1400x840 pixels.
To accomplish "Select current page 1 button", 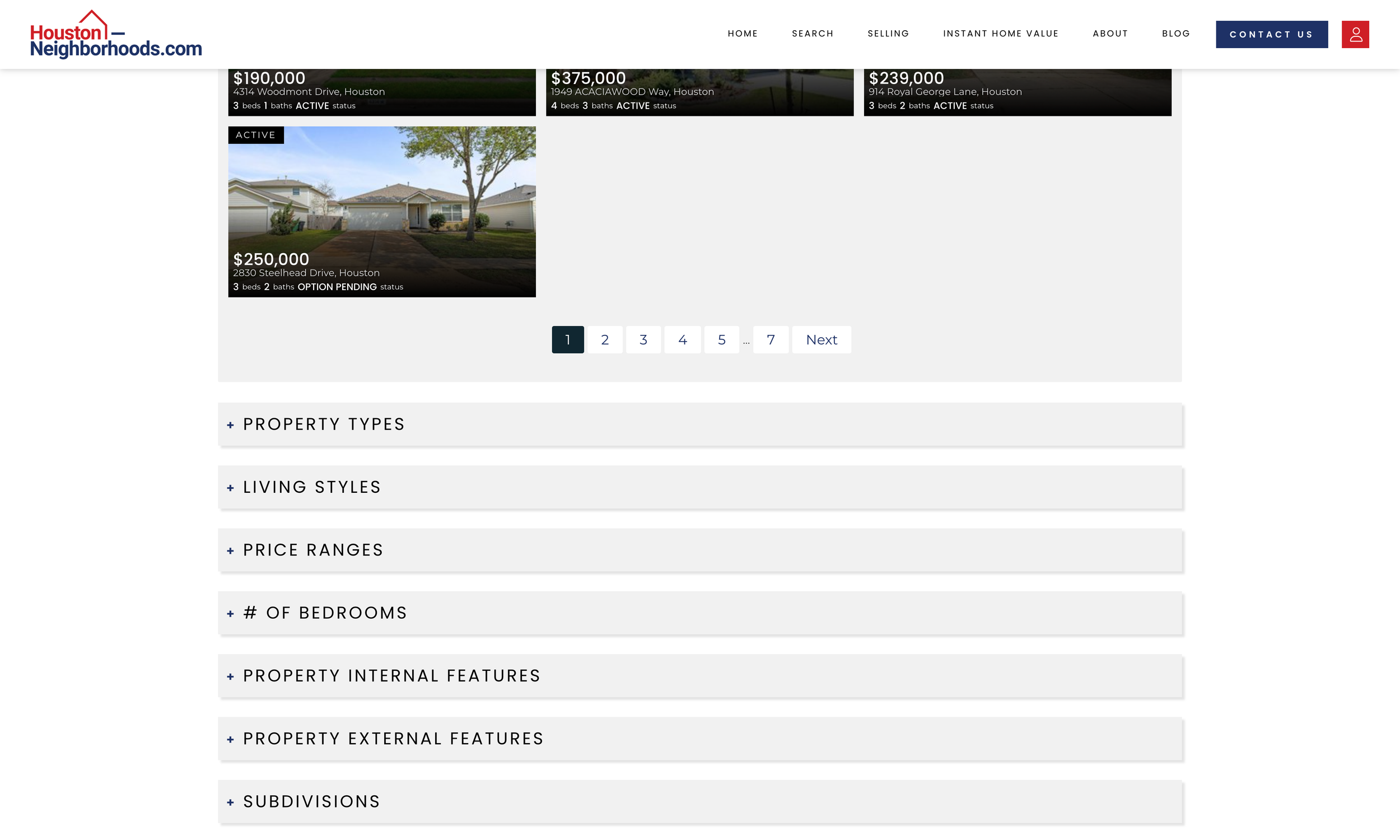I will pos(568,339).
